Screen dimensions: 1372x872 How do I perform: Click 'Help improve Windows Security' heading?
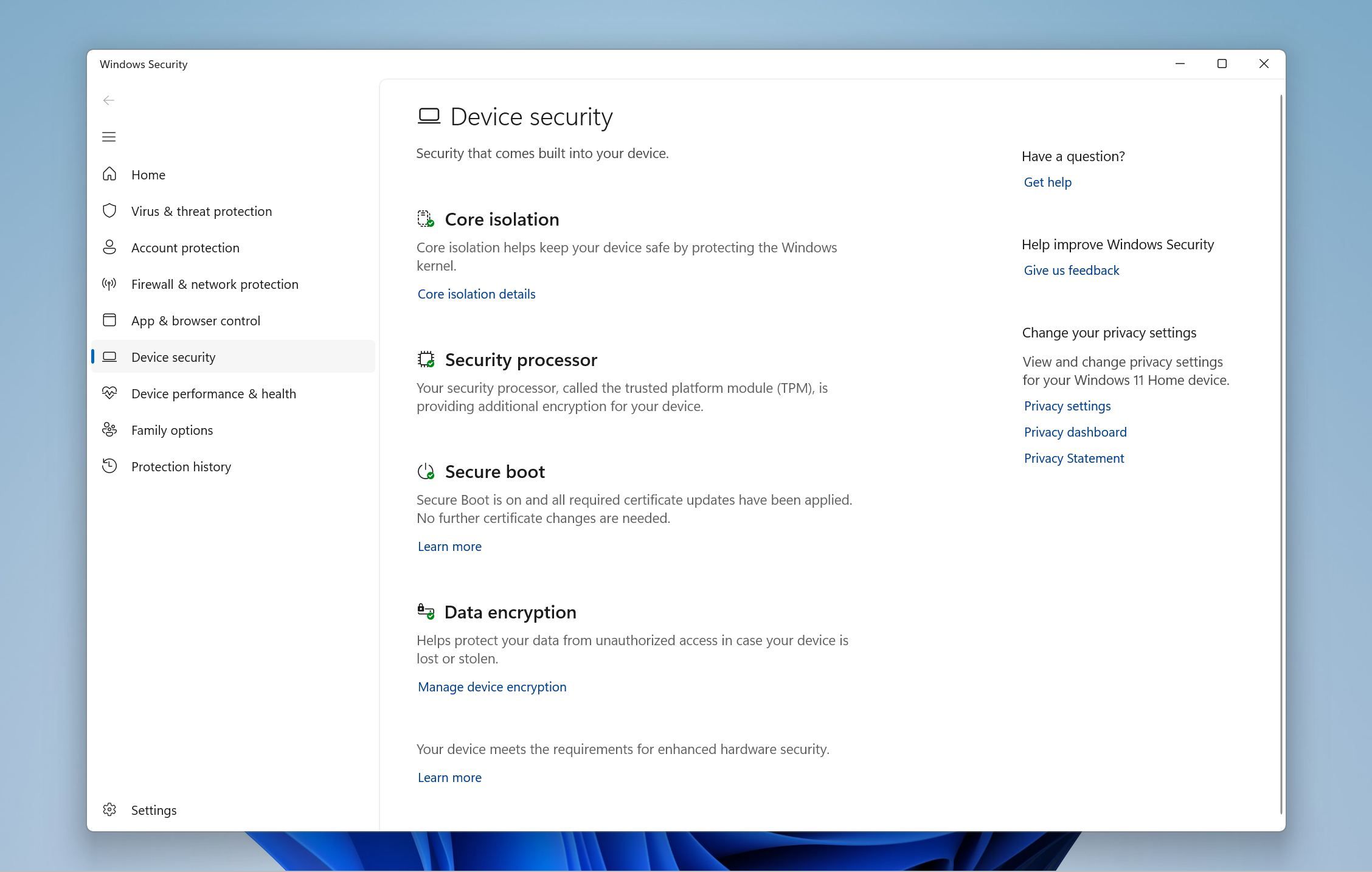tap(1117, 244)
